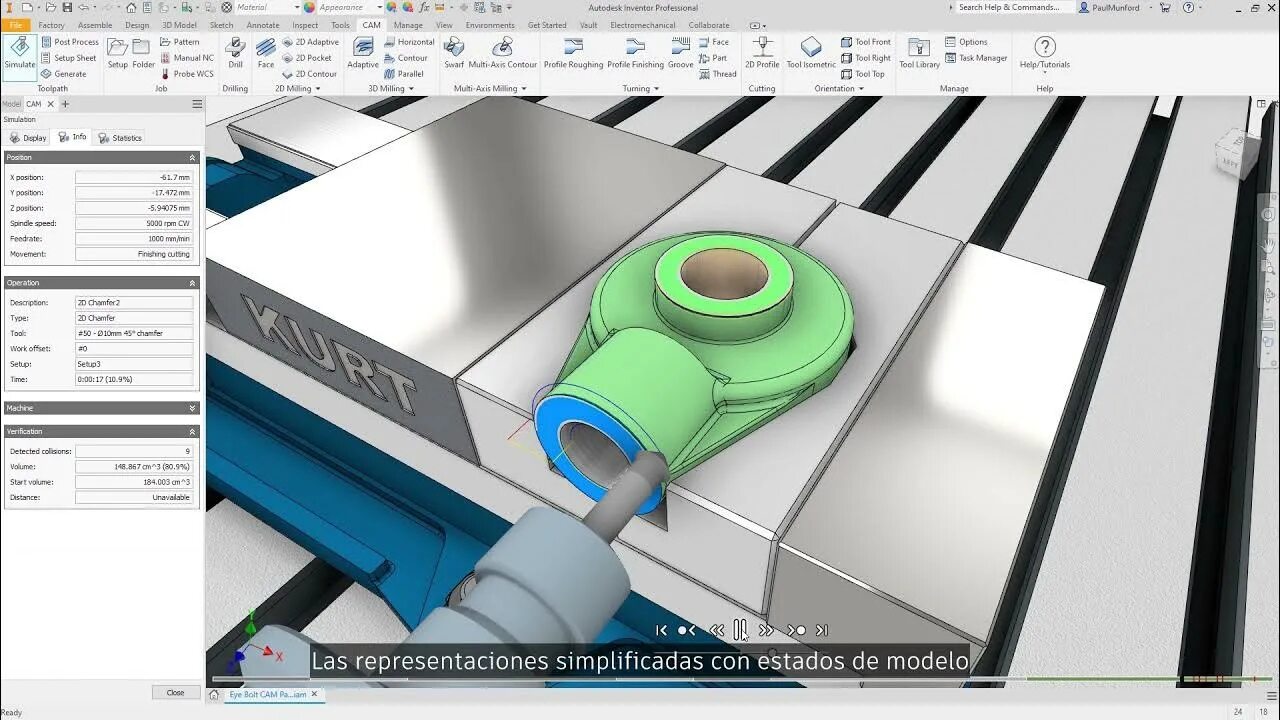This screenshot has width=1280, height=720.
Task: Select Profile Roughing turning
Action: [573, 53]
